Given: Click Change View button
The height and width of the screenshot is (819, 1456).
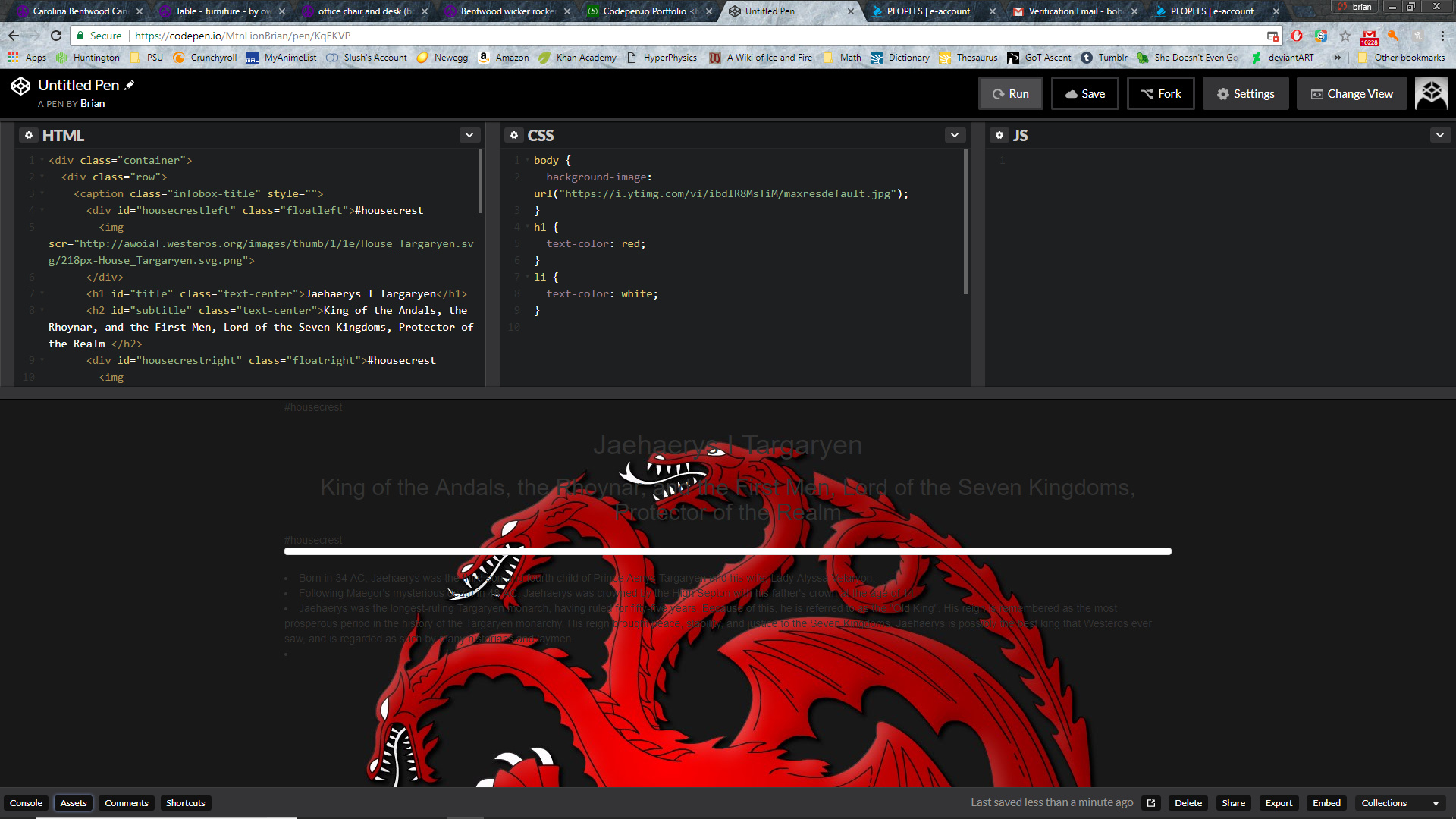Looking at the screenshot, I should 1351,93.
